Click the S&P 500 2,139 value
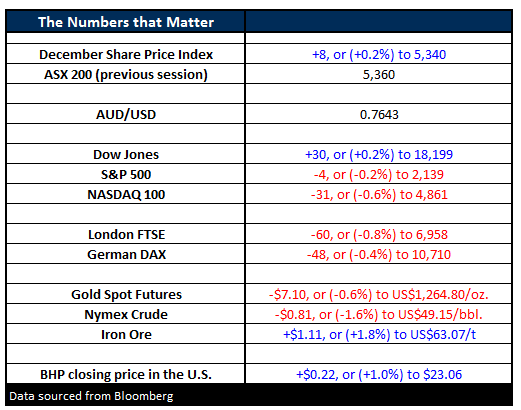Viewport: 521px width, 410px height. pos(379,174)
